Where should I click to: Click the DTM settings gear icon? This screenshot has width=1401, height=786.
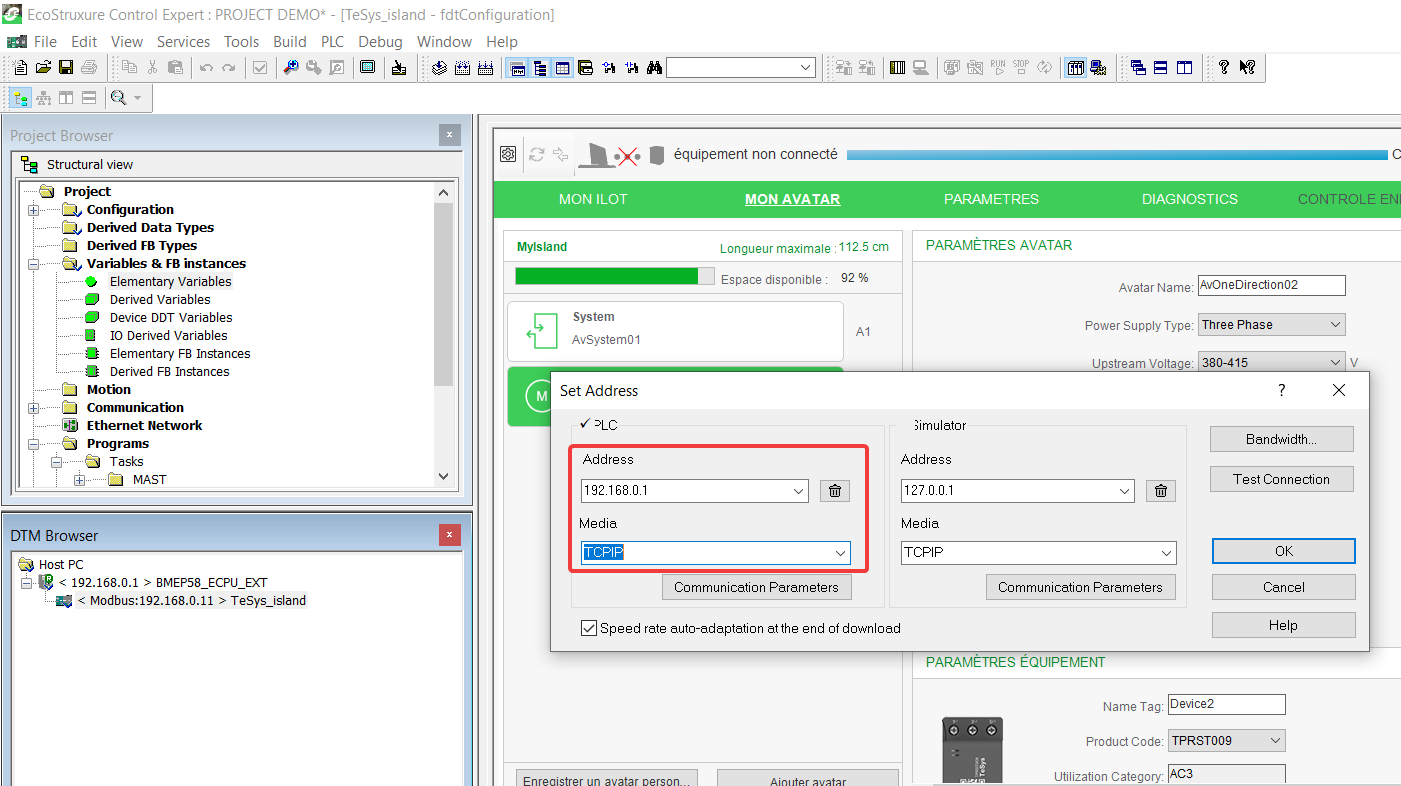pyautogui.click(x=508, y=154)
